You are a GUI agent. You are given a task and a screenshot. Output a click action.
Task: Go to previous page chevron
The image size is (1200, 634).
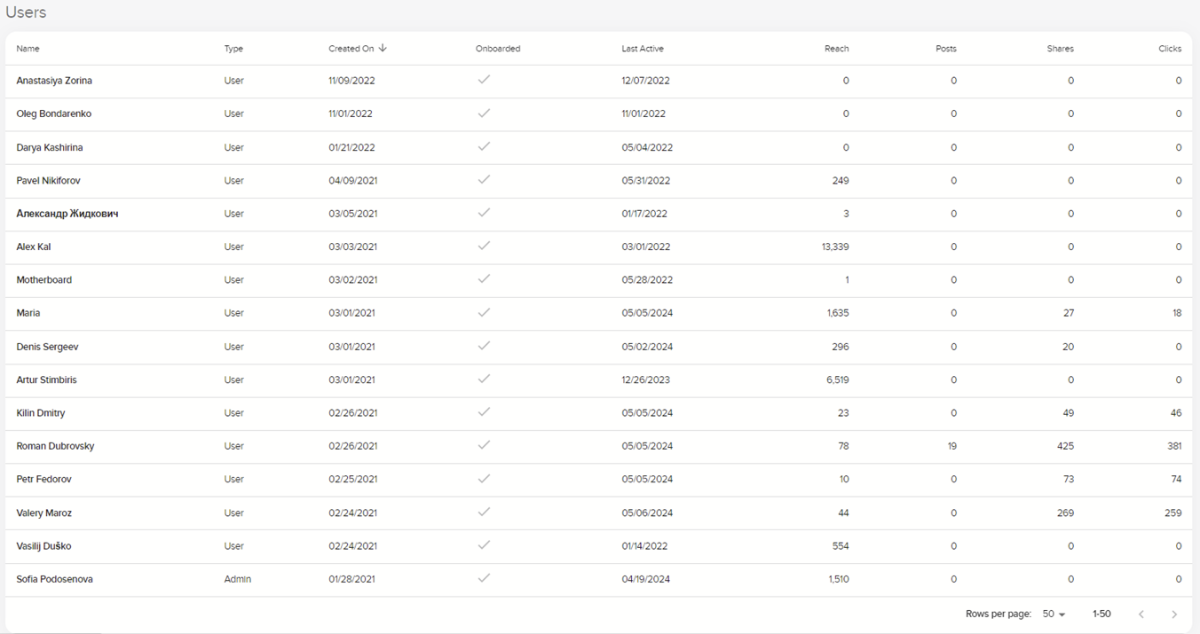pos(1141,614)
